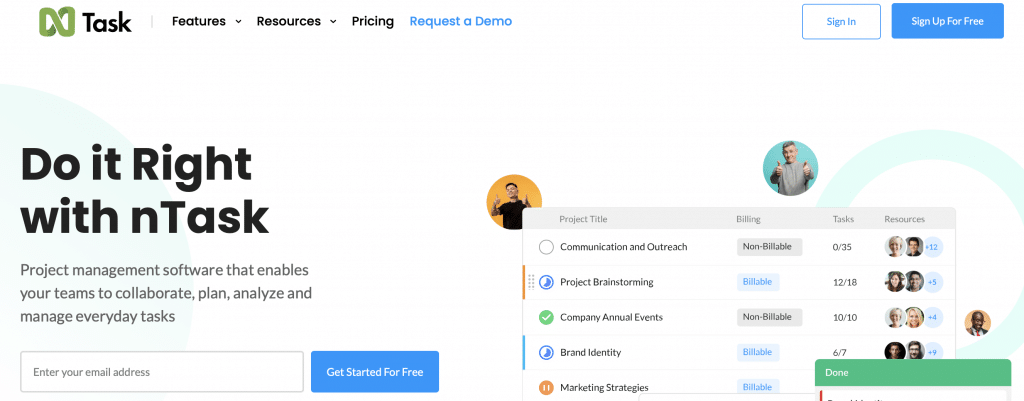Select the Brand Identity project title

590,353
